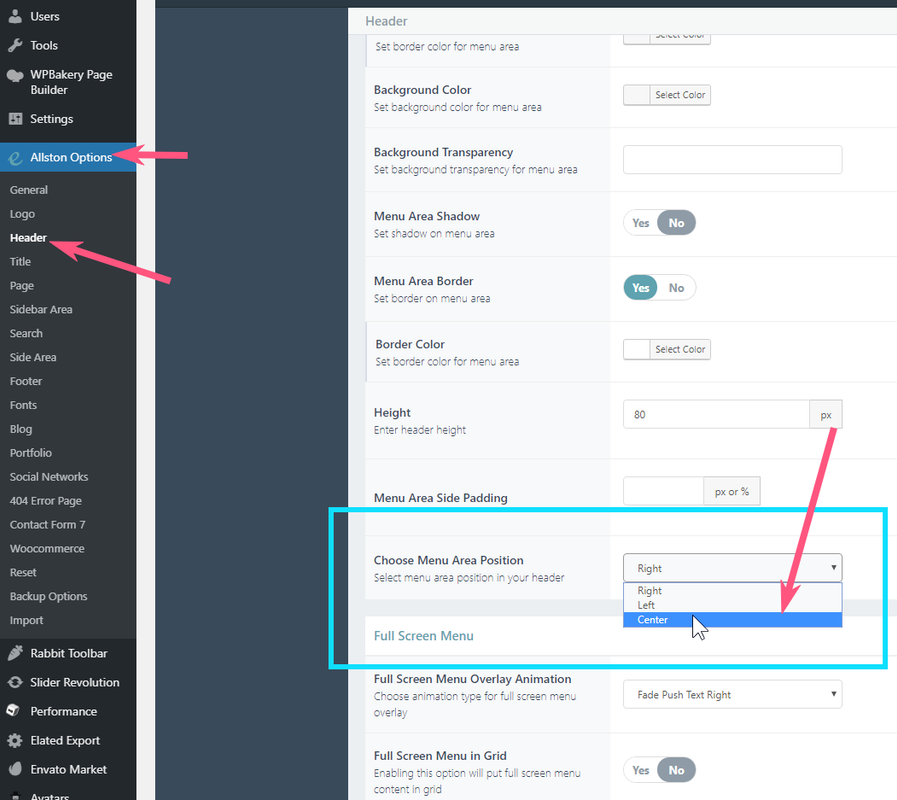
Task: Go to Portfolio options submenu
Action: coord(30,453)
